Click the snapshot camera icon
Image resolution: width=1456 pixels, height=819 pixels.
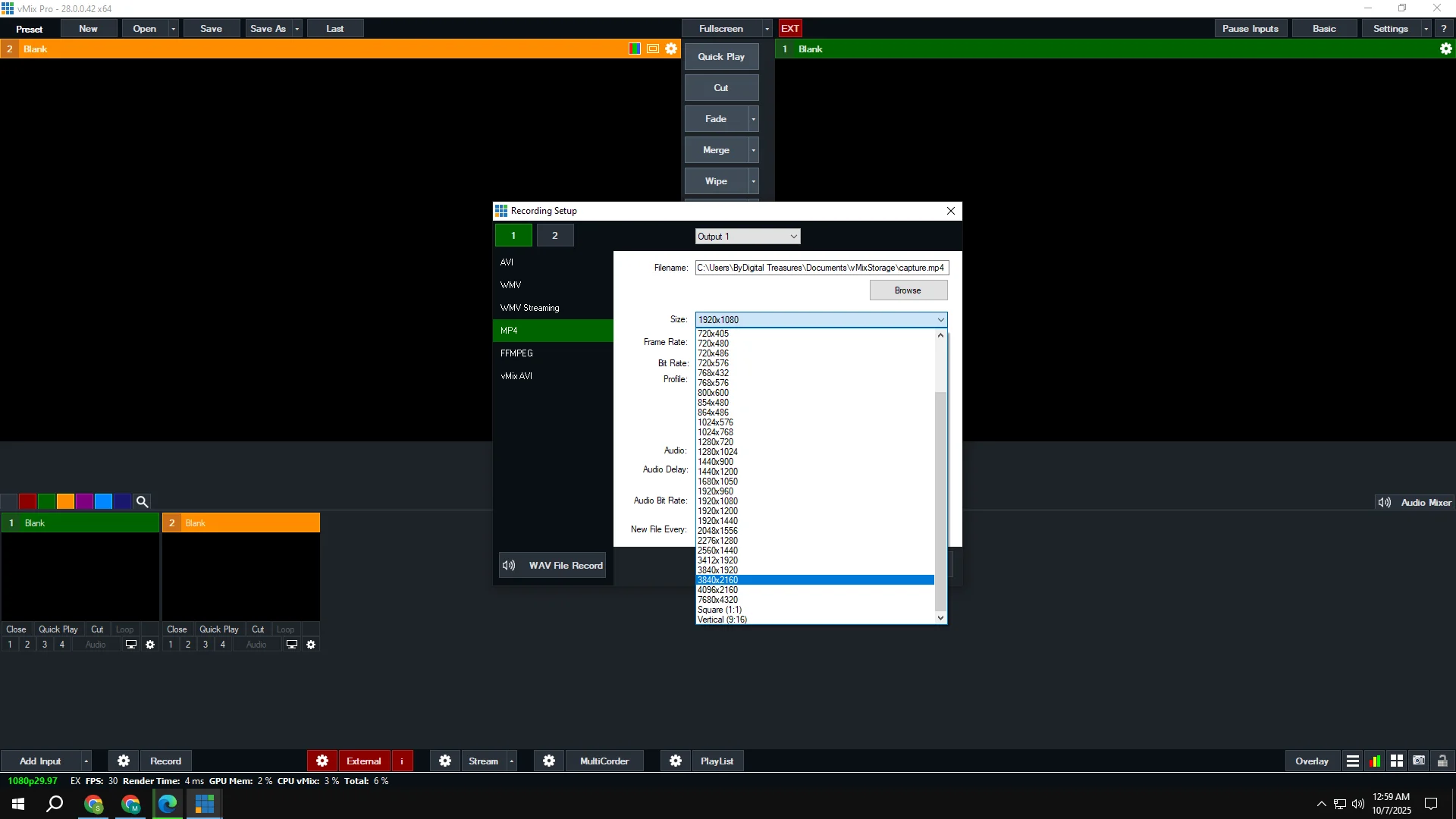(x=1419, y=761)
